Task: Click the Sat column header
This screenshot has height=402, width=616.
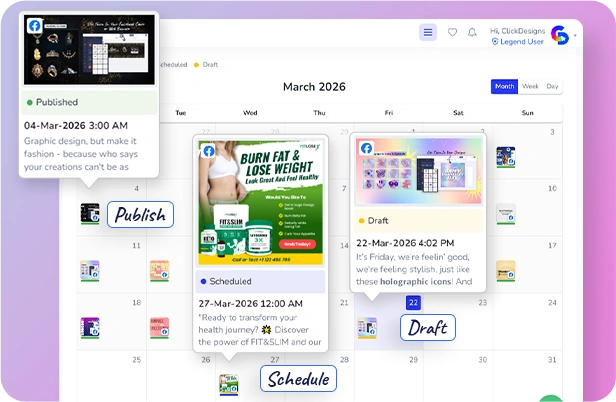Action: (458, 113)
